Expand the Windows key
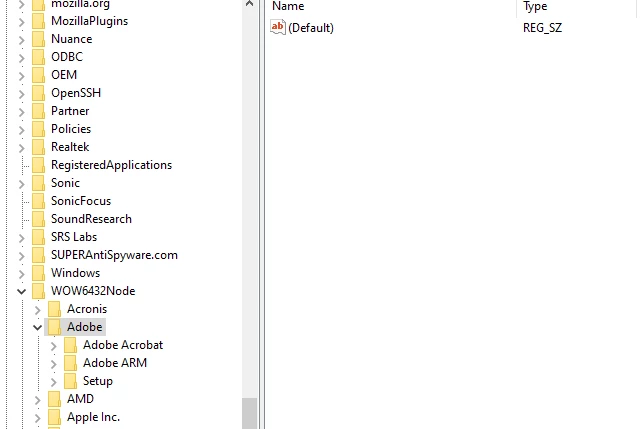 click(22, 274)
